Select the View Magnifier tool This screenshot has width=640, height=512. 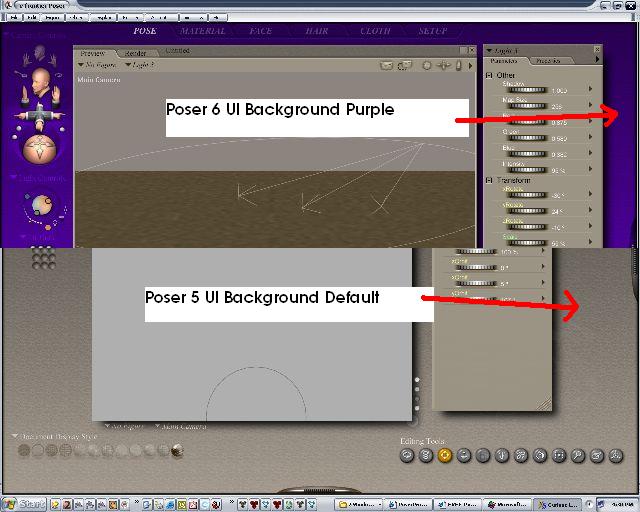(x=578, y=455)
